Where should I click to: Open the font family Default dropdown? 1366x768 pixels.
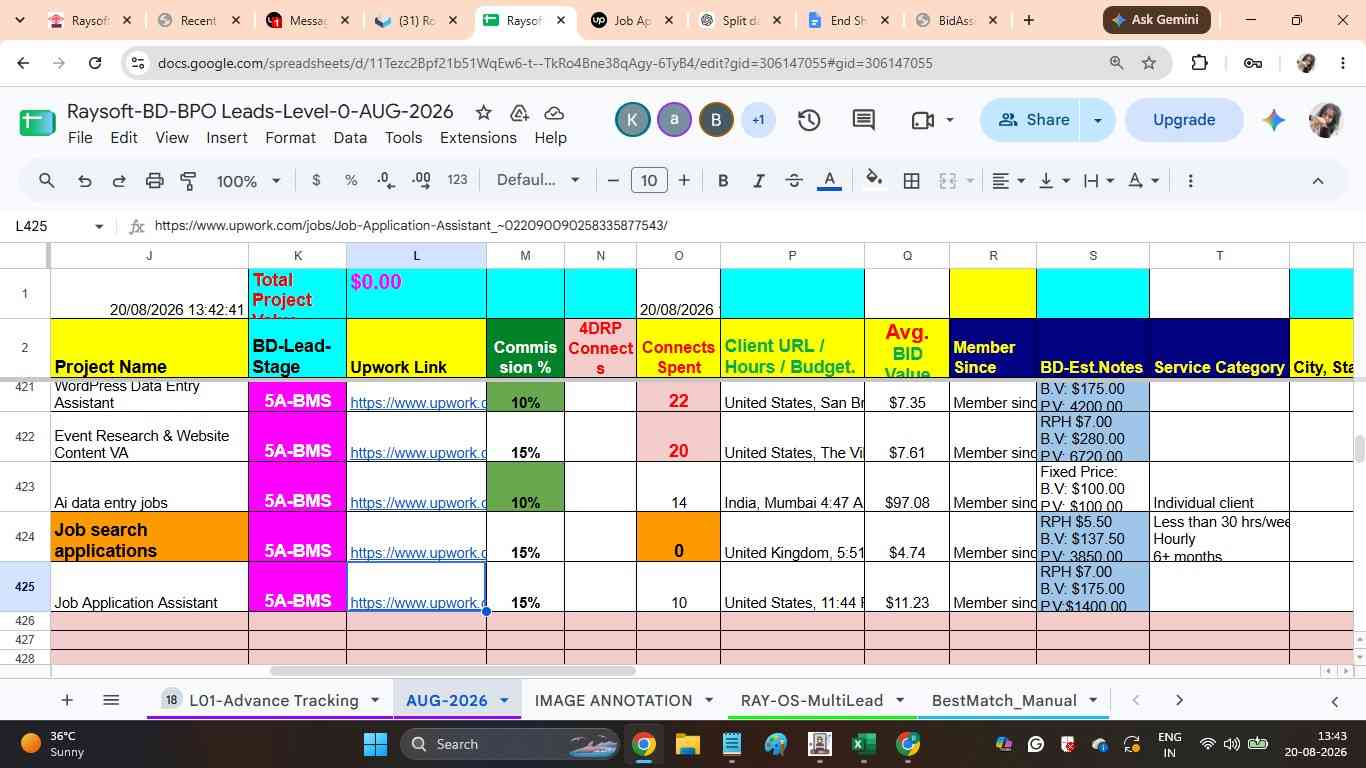pos(538,180)
